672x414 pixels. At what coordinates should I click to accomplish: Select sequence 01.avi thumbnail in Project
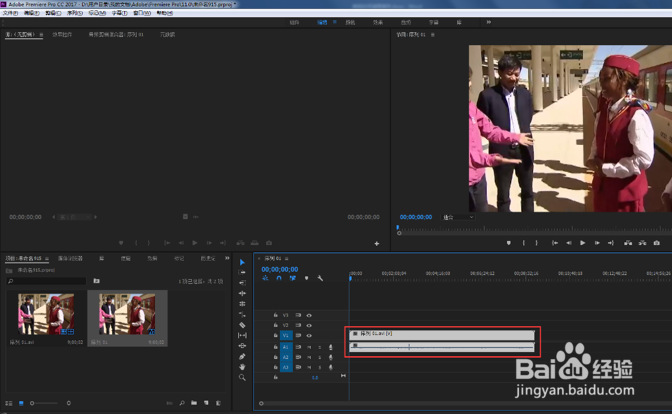pyautogui.click(x=46, y=314)
